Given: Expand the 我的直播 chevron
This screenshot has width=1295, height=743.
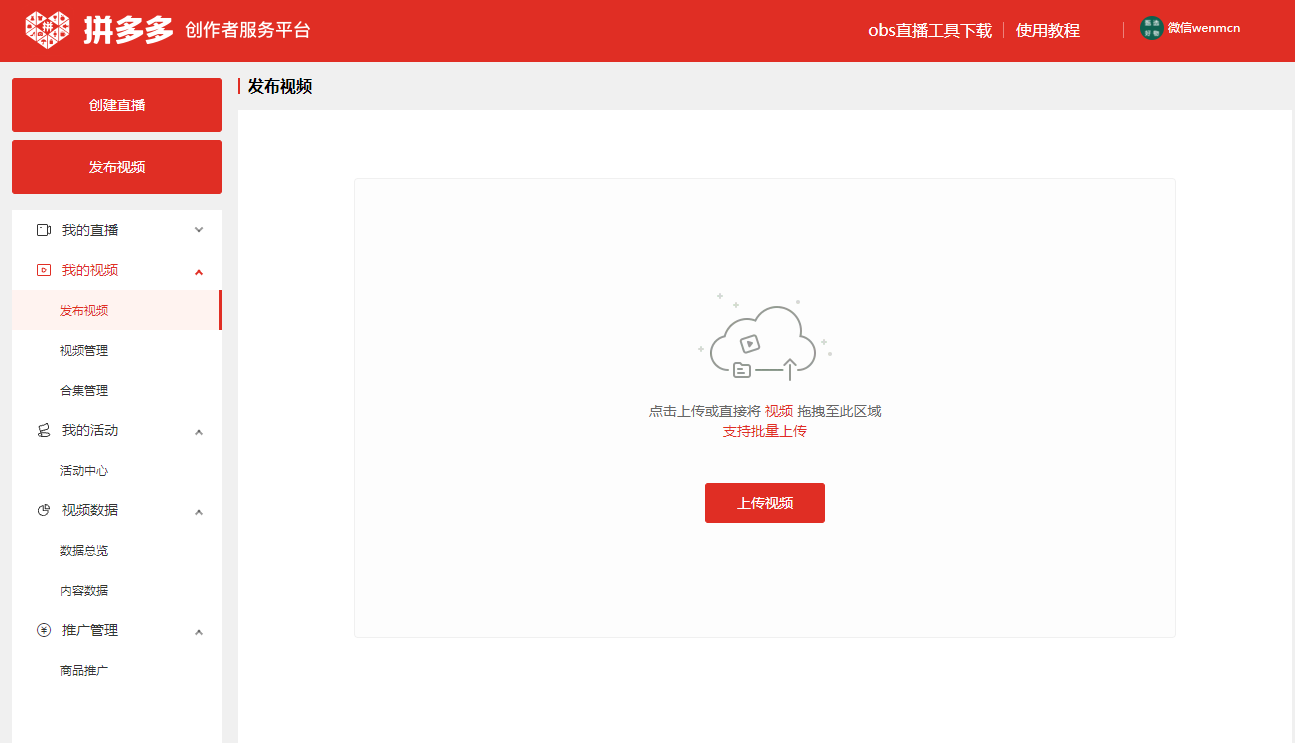Looking at the screenshot, I should (199, 230).
